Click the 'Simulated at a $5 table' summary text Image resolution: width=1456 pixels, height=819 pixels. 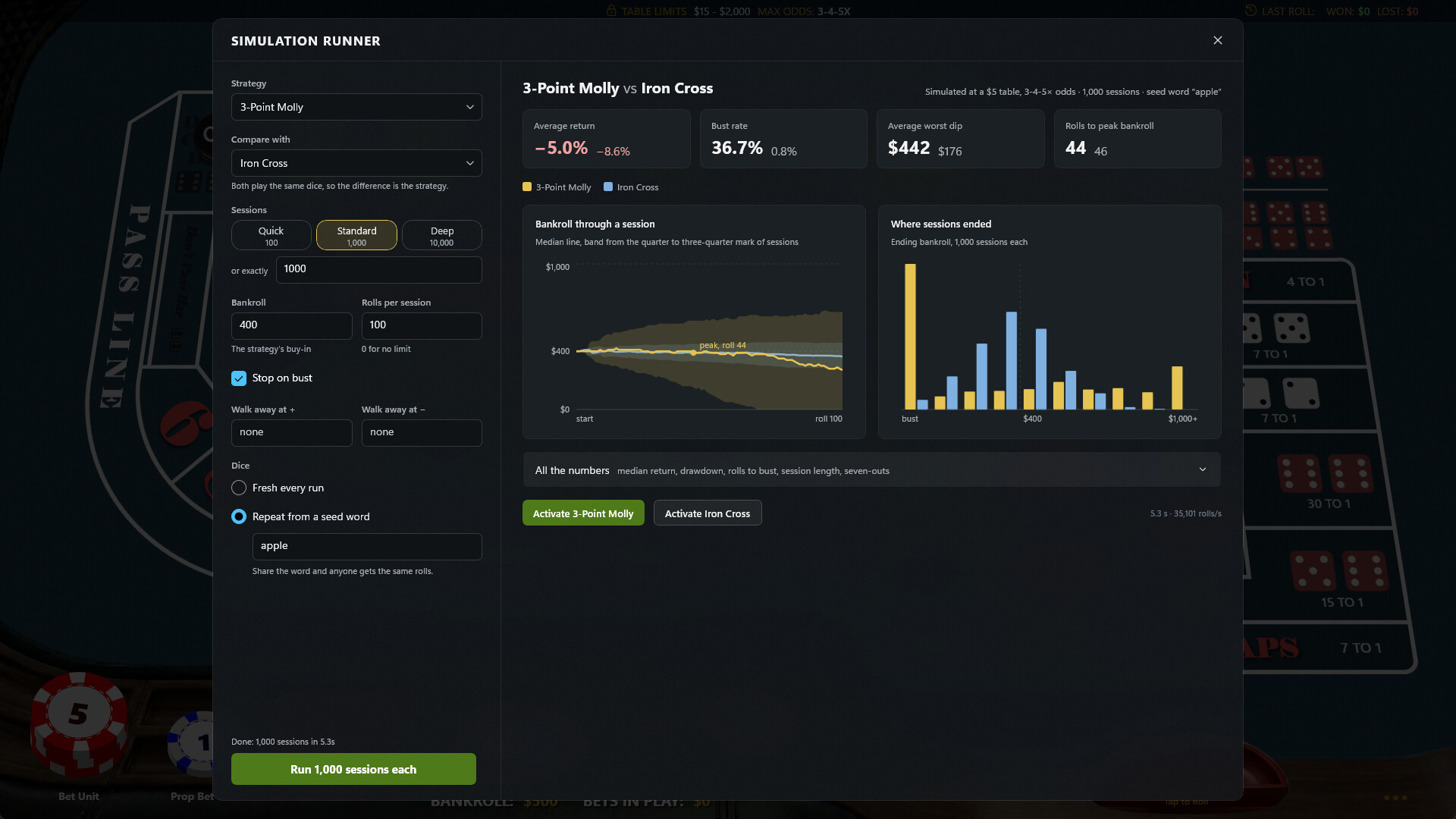click(x=1073, y=92)
